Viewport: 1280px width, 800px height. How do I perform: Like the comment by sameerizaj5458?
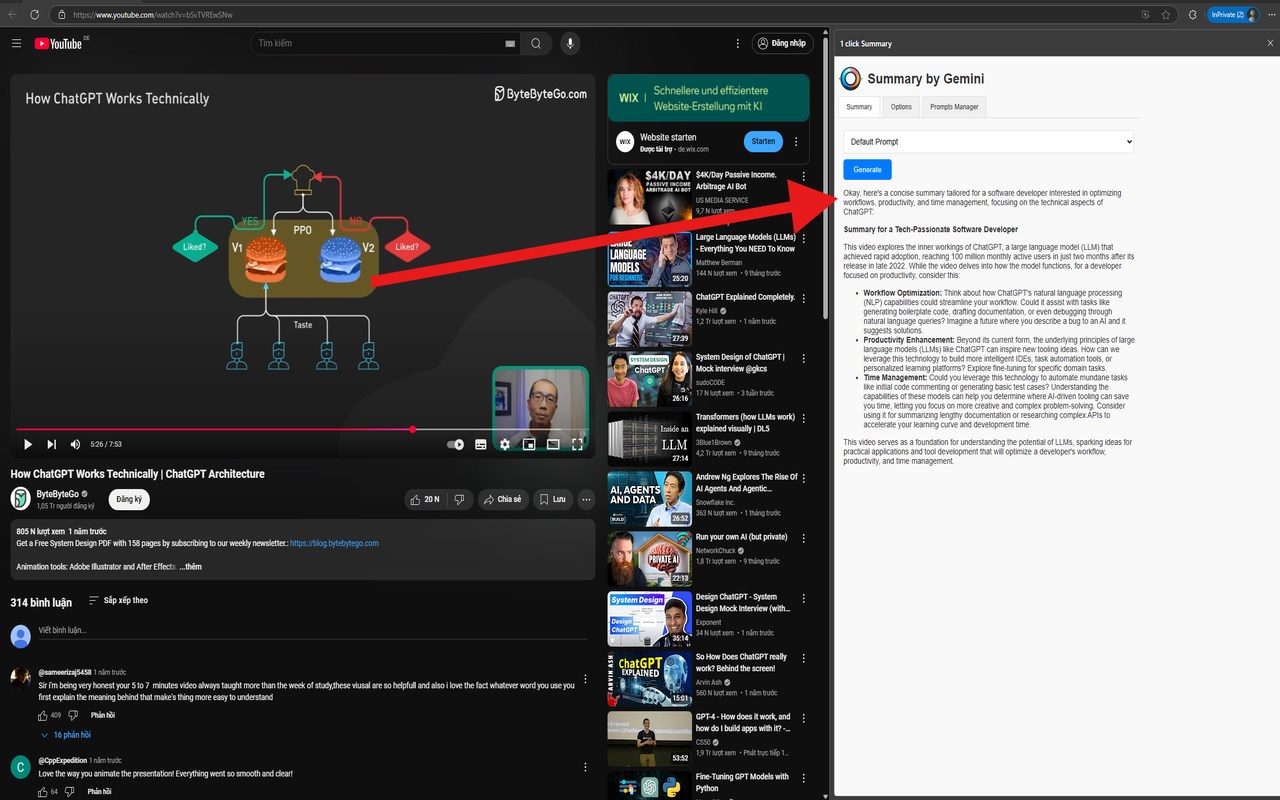[x=42, y=716]
